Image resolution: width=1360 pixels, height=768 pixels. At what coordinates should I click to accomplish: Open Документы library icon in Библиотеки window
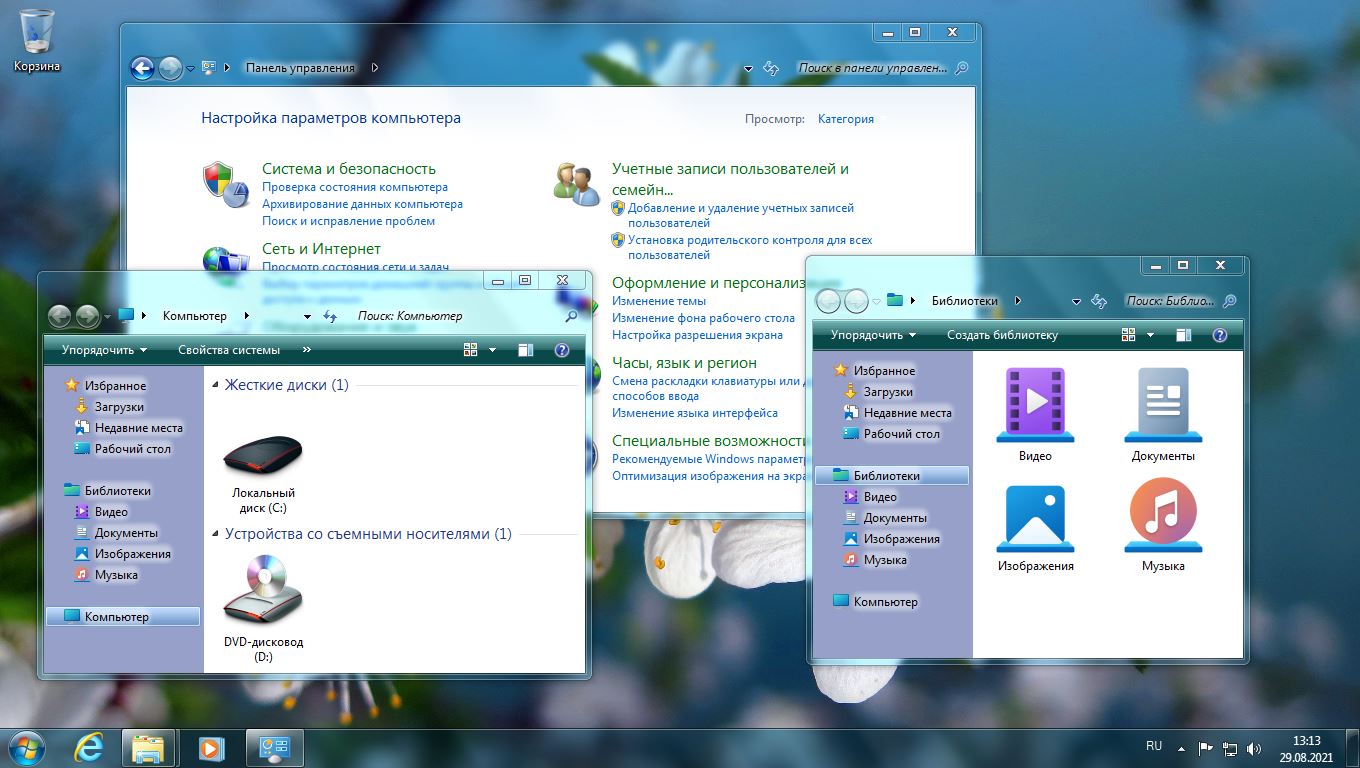click(1163, 405)
